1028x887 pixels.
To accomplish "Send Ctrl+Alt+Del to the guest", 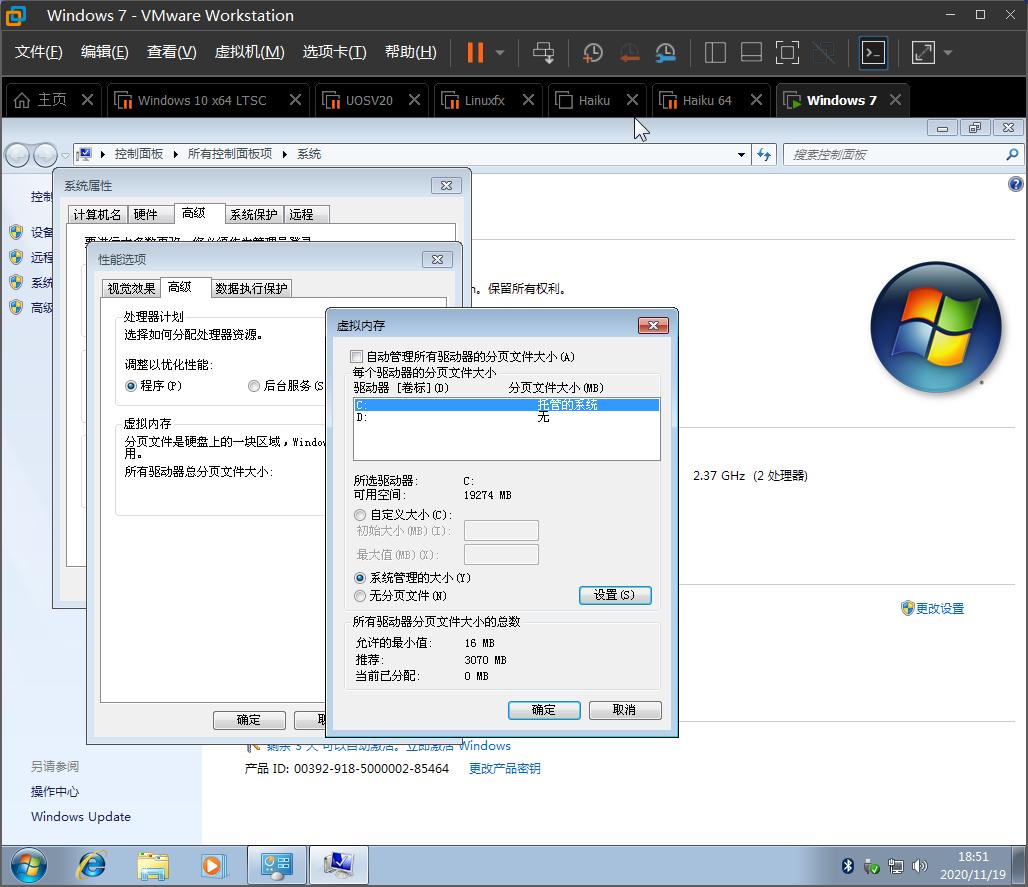I will point(545,52).
